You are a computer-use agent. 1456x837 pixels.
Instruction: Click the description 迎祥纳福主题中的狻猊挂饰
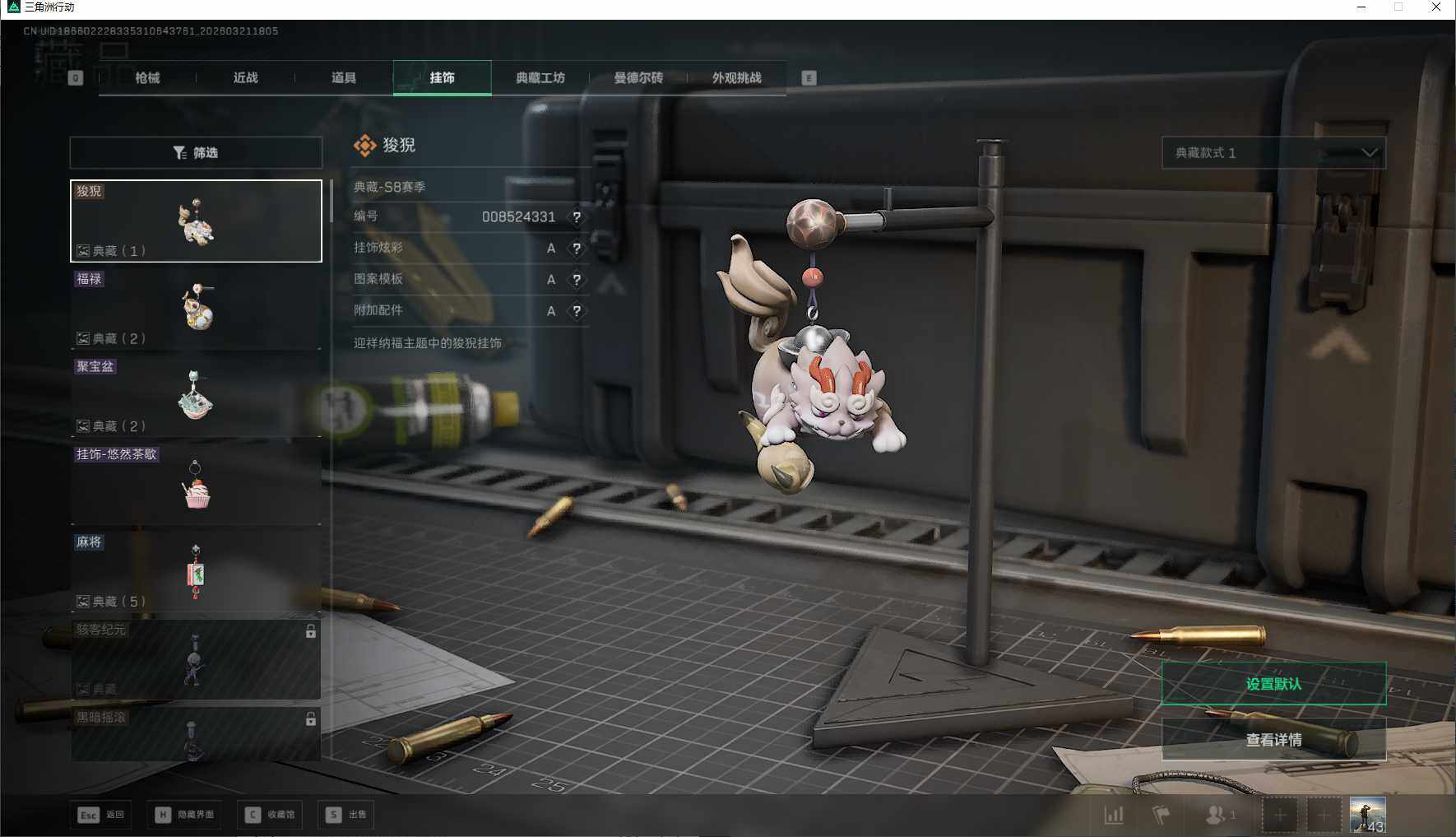(428, 343)
